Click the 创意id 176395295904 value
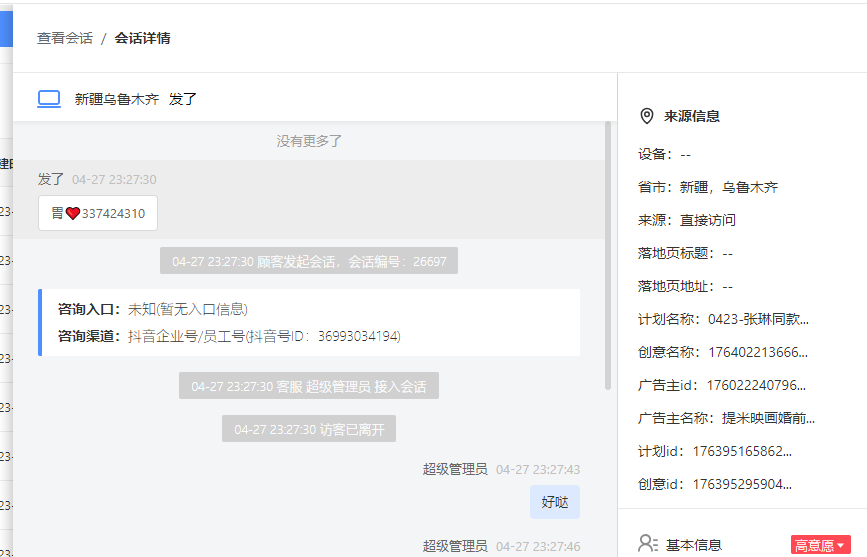The width and height of the screenshot is (867, 557). tap(742, 484)
